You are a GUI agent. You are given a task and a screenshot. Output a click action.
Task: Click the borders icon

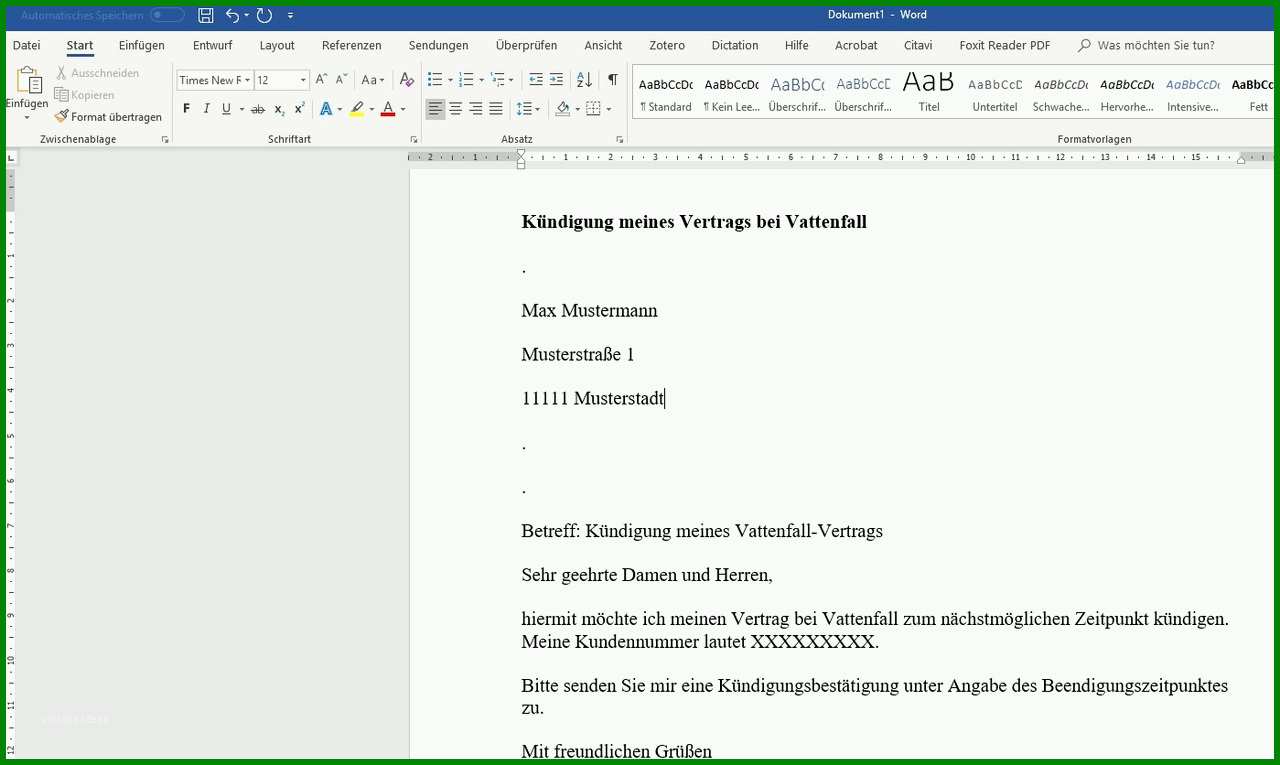point(593,109)
